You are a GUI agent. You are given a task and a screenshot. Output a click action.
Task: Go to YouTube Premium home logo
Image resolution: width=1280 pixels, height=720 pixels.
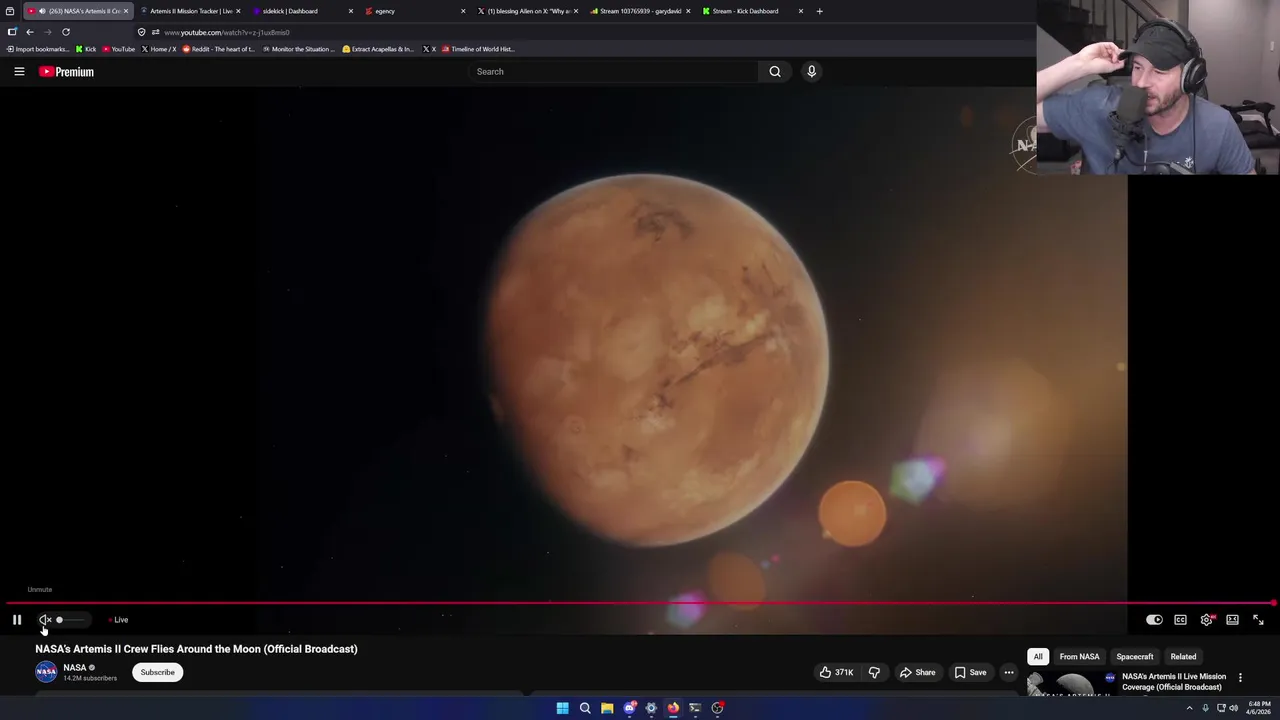66,71
